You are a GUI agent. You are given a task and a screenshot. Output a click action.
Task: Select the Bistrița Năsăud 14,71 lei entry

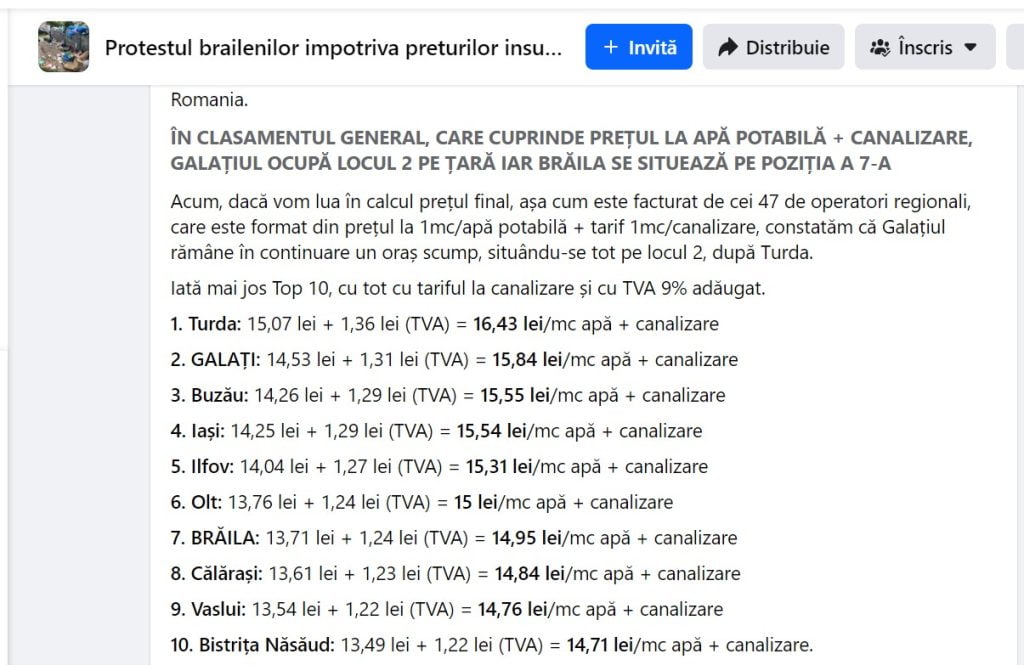click(492, 645)
